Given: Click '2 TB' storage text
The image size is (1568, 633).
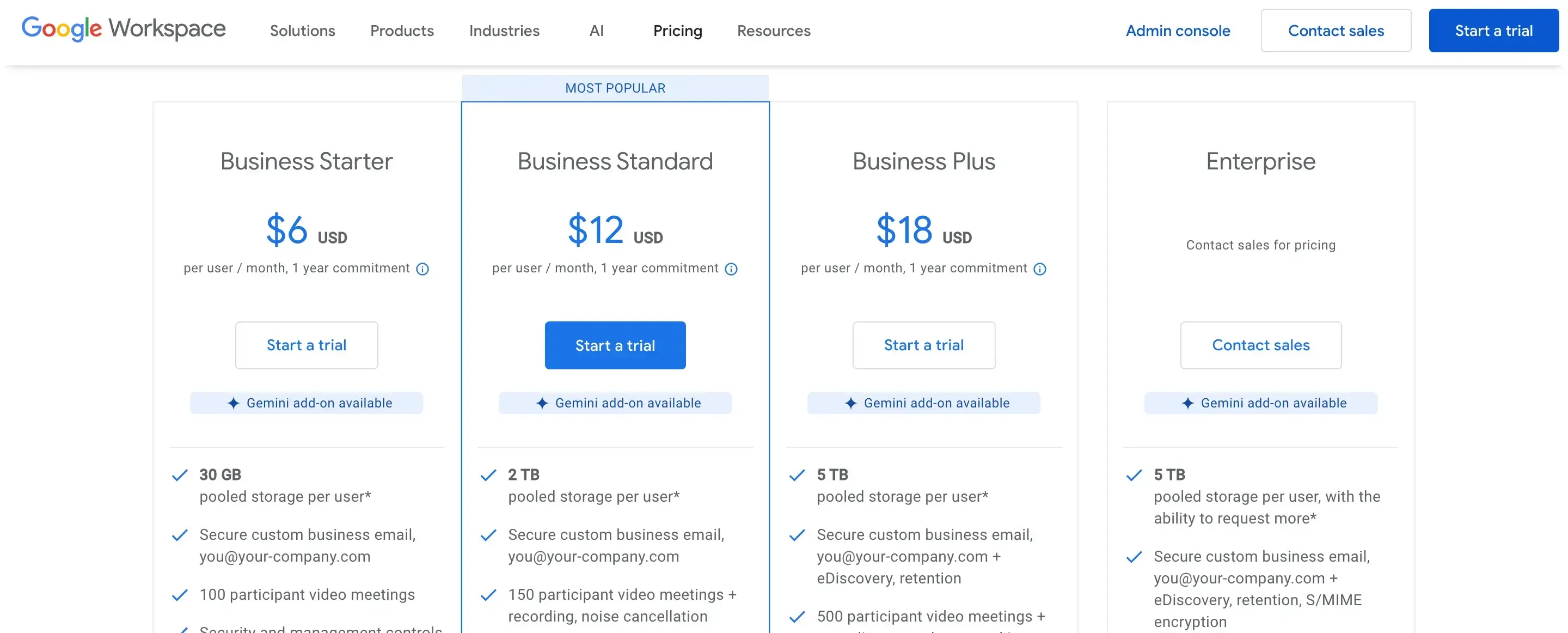Looking at the screenshot, I should coord(523,474).
